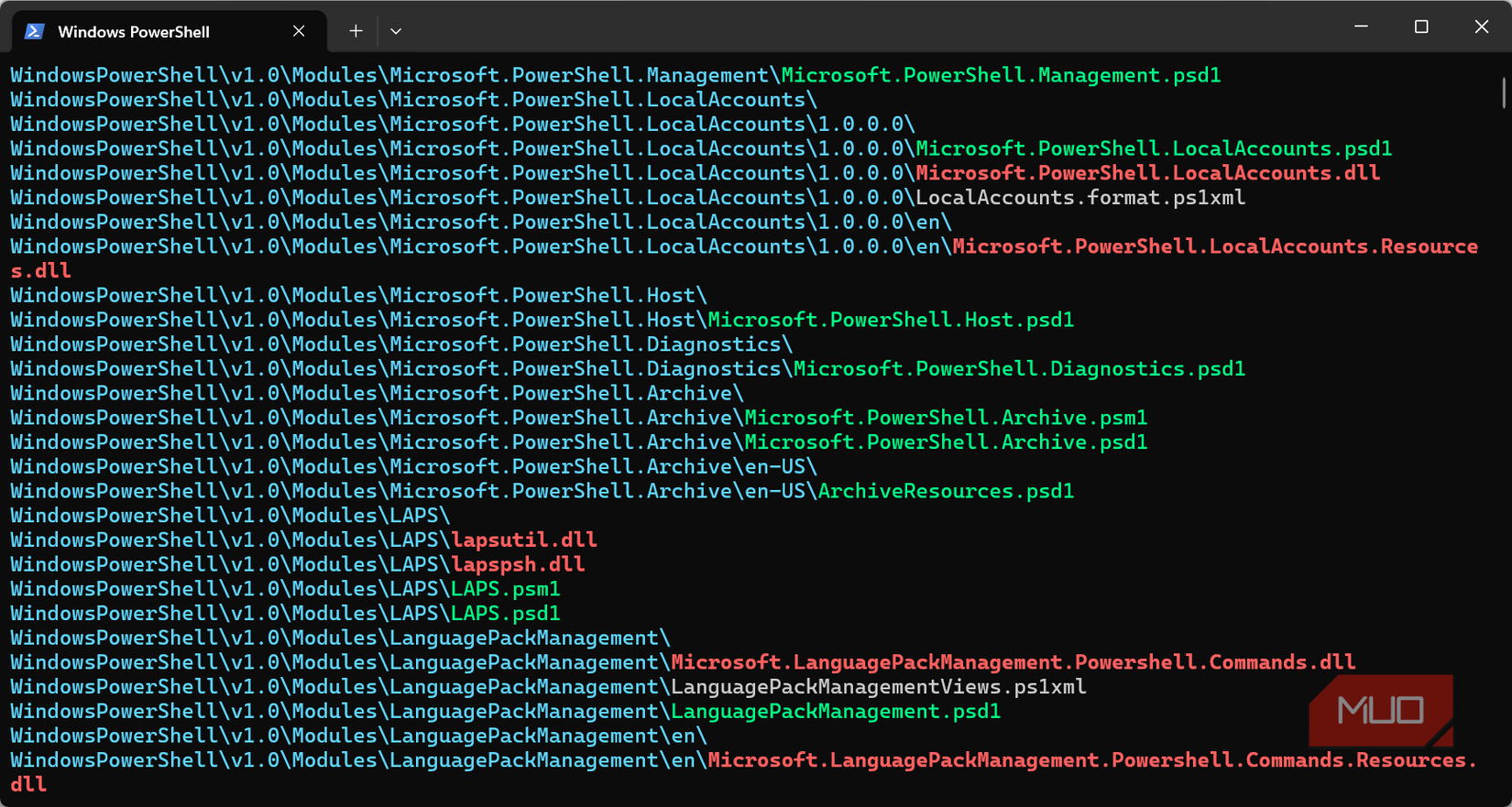Click the LAPS.psm1 output line
This screenshot has height=807, width=1512.
285,589
